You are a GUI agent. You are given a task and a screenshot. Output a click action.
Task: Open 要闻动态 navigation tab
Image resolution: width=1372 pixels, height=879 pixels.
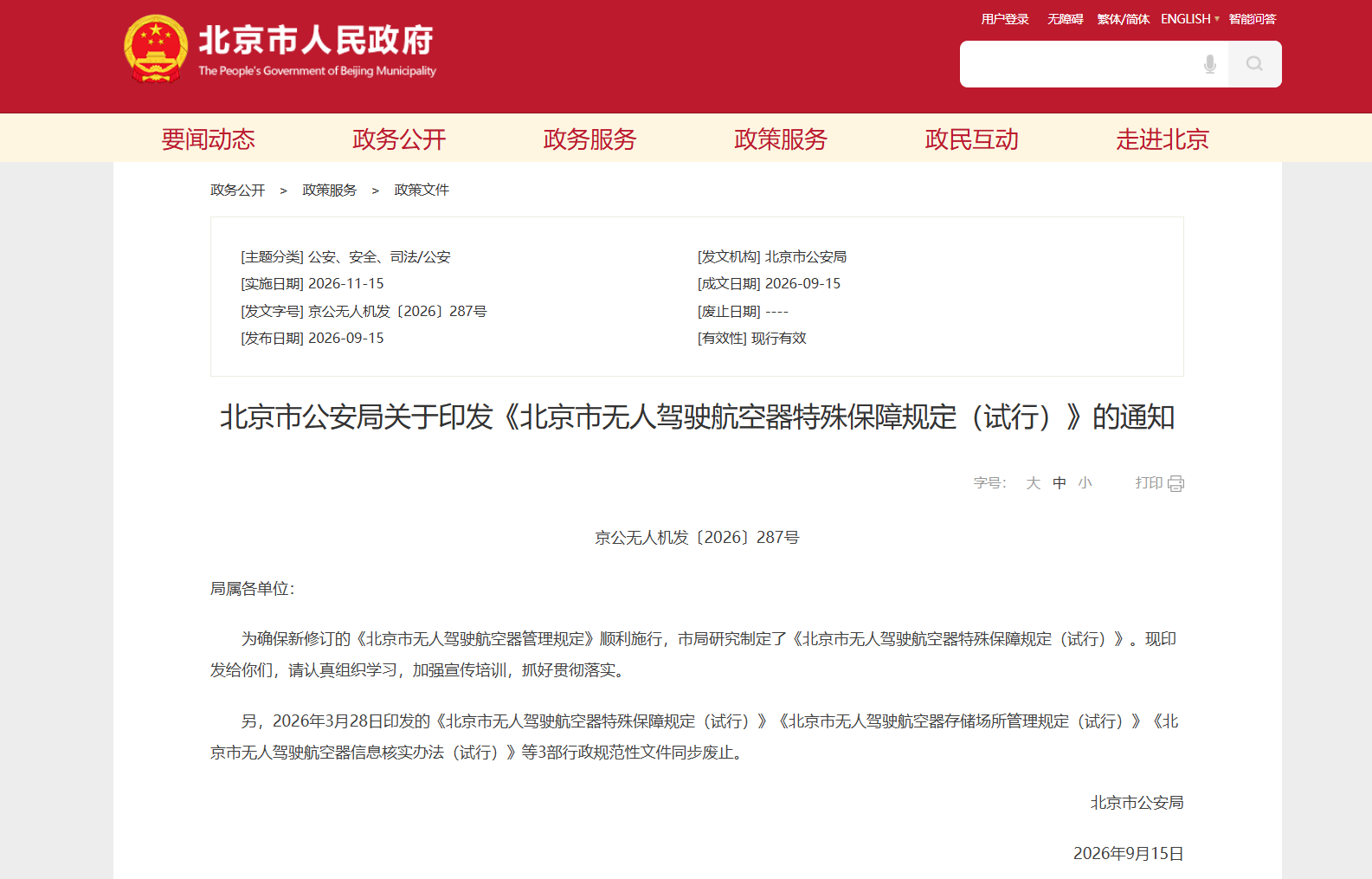point(209,139)
